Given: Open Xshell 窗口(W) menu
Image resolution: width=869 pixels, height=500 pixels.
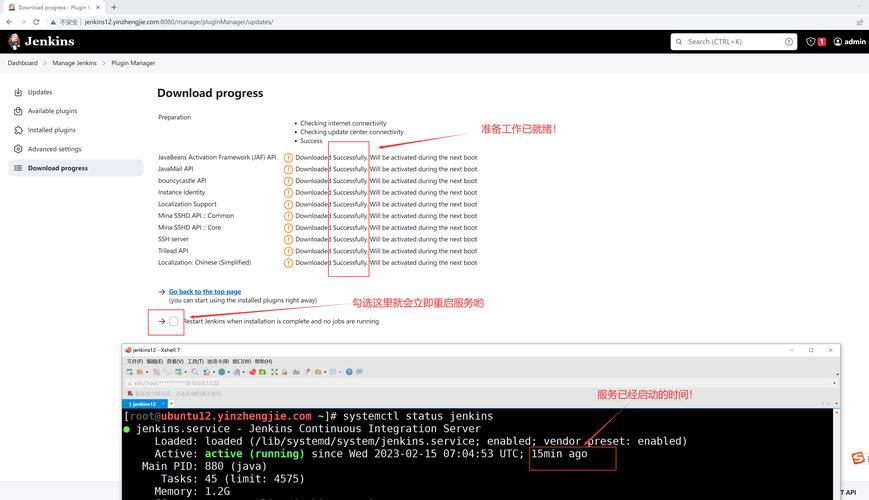Looking at the screenshot, I should tap(242, 361).
